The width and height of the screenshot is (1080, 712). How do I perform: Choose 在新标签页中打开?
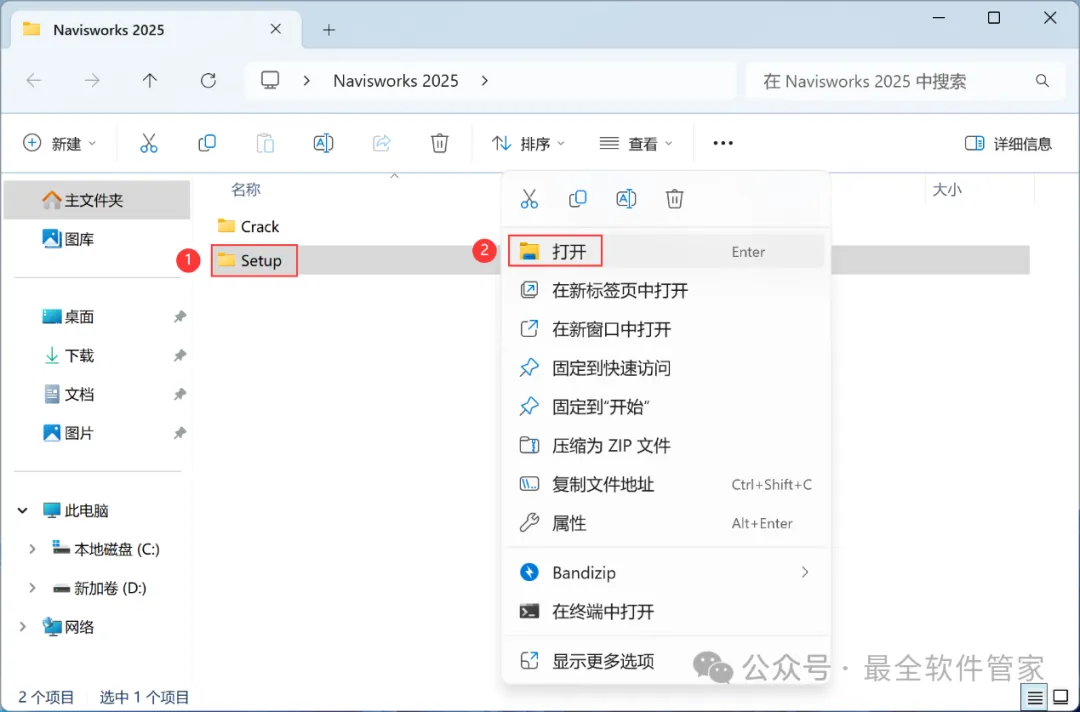coord(665,291)
